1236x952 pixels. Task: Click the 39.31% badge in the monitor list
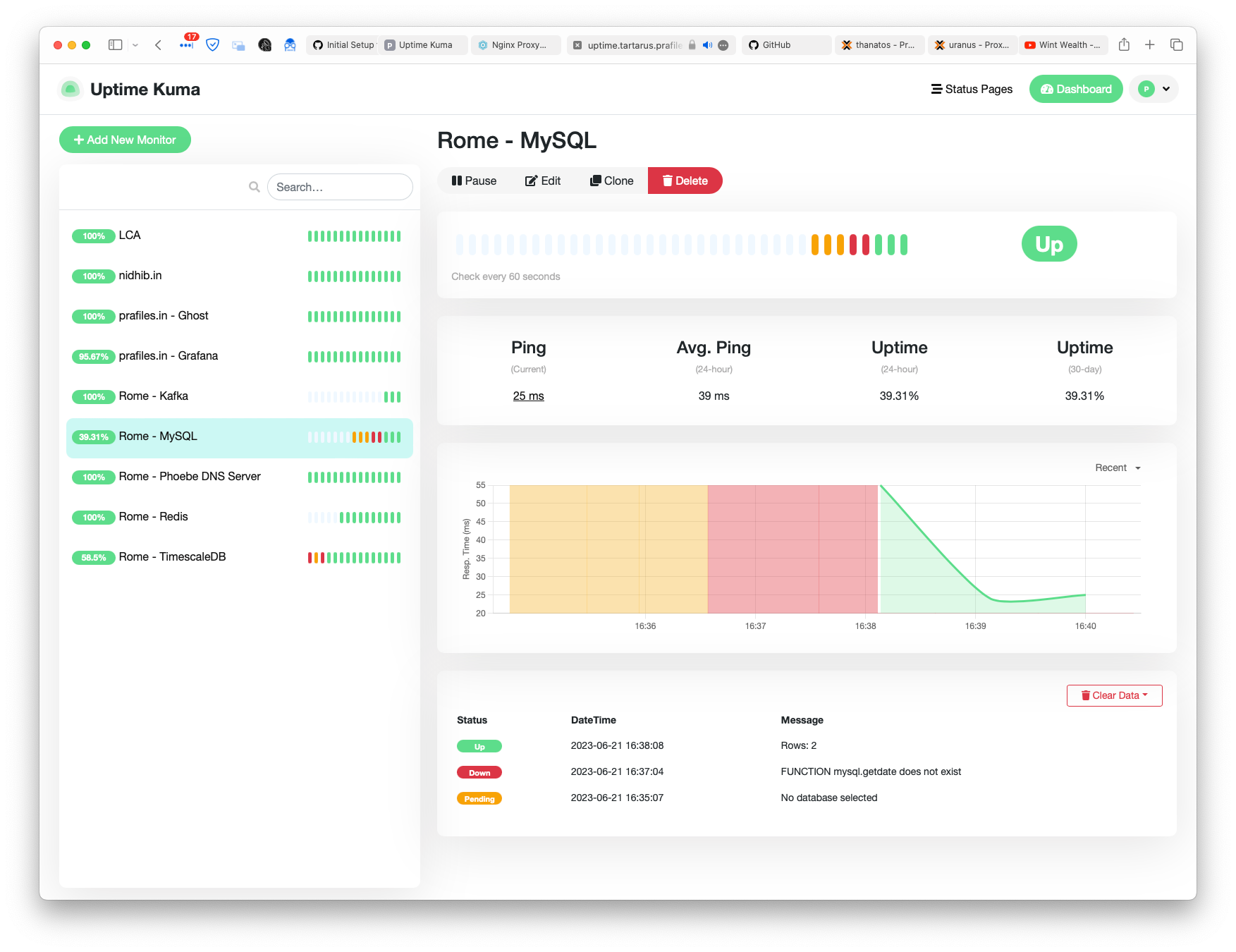94,437
